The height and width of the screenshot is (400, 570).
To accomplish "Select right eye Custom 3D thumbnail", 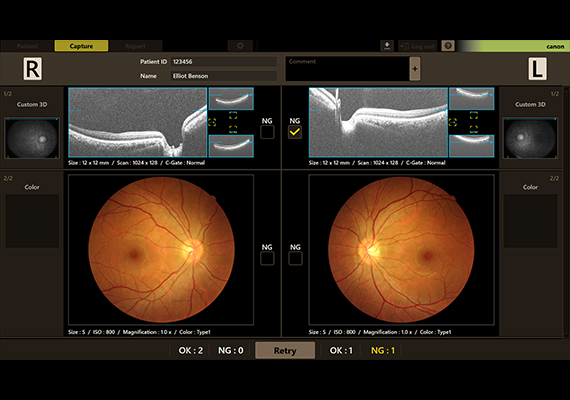I will tap(32, 138).
